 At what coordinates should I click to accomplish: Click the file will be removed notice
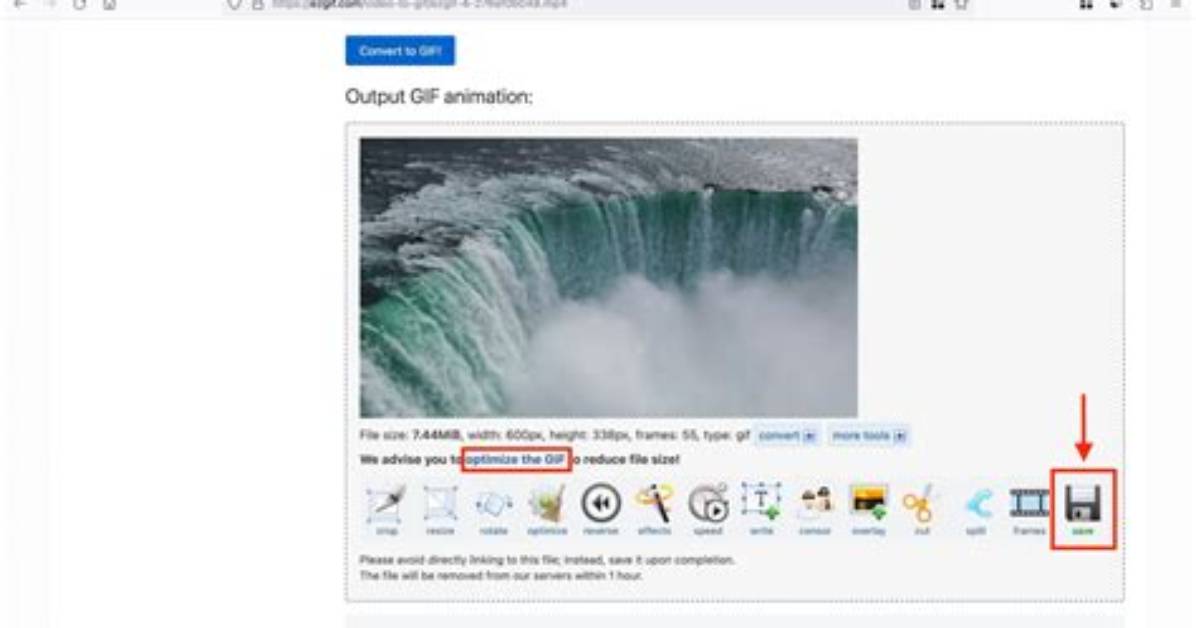pos(500,575)
